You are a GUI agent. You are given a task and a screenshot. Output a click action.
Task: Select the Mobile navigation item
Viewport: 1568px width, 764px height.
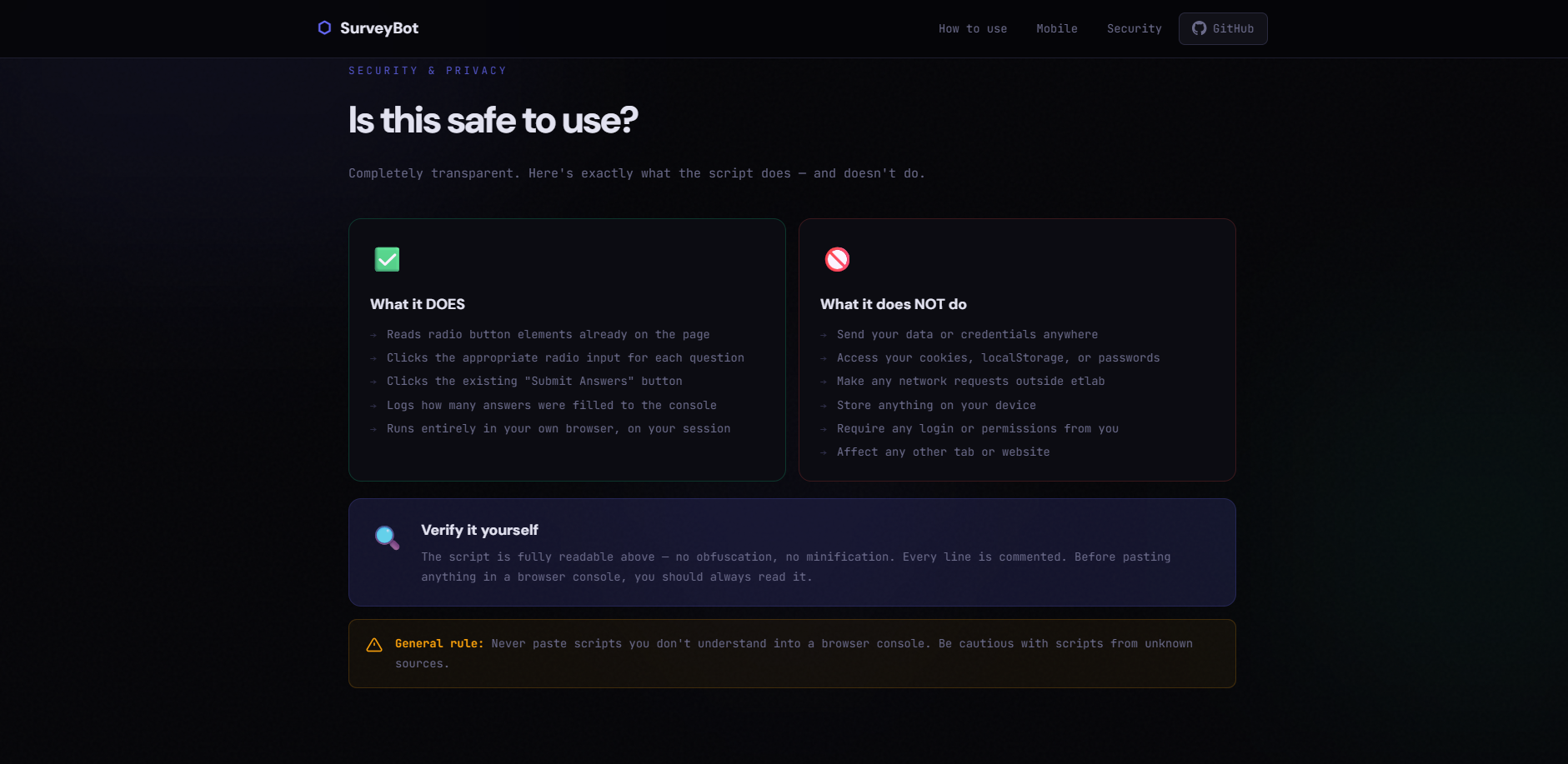[x=1056, y=28]
